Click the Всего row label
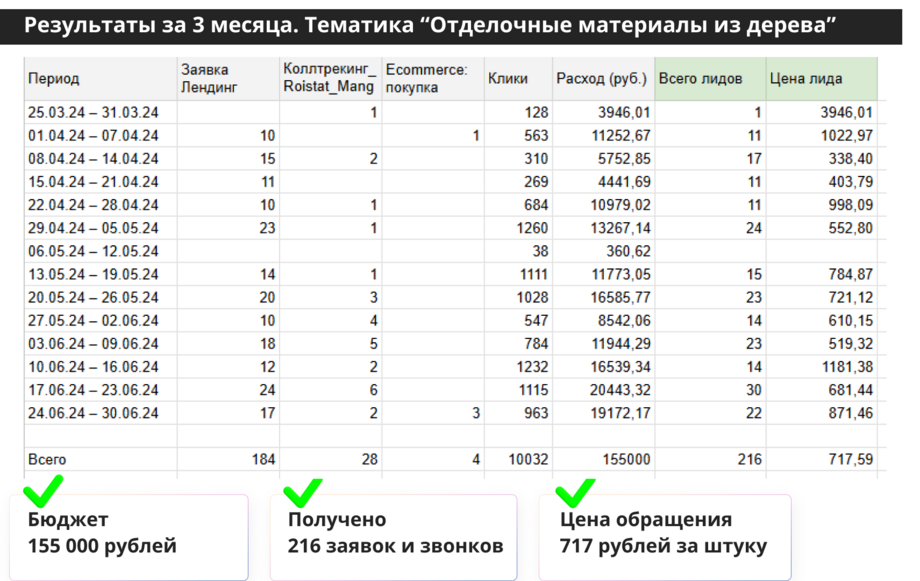920x581 pixels. point(47,460)
